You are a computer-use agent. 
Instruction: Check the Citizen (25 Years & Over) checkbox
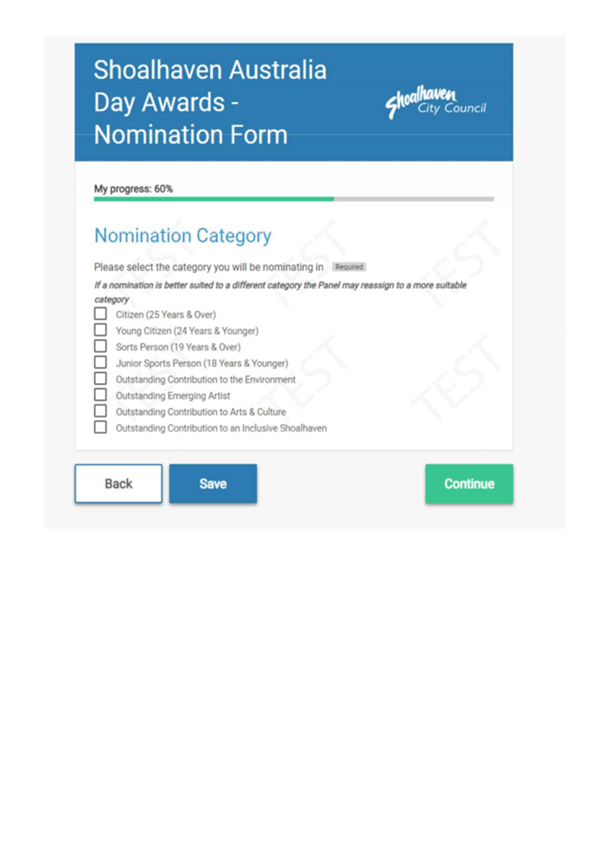point(99,315)
